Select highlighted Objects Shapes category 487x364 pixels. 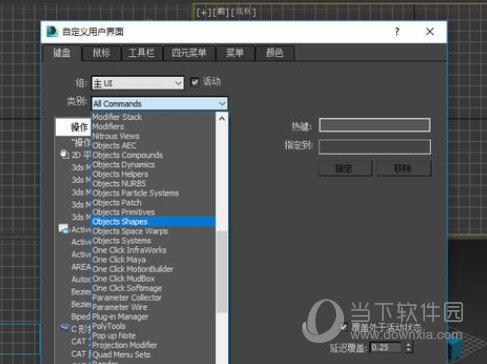click(153, 222)
